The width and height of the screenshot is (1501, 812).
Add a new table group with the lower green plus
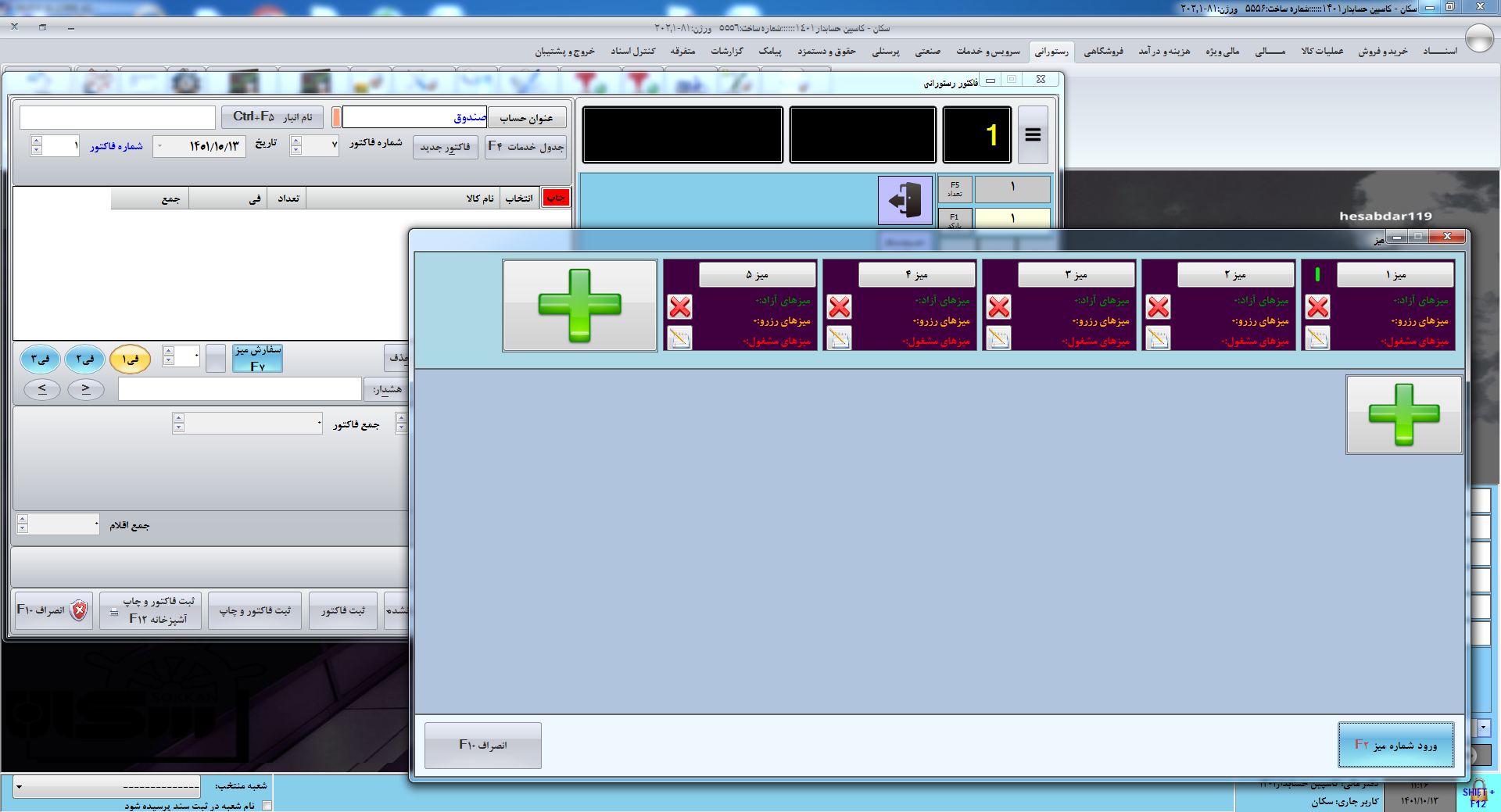pos(1404,414)
